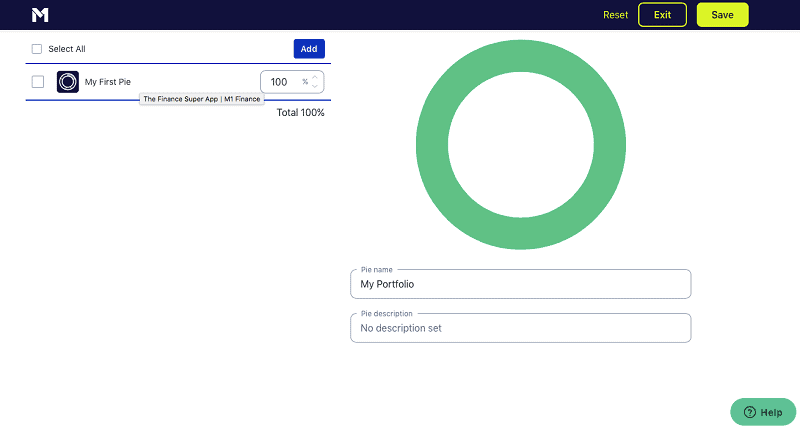Click the 100 percent allocation field
The height and width of the screenshot is (428, 800).
tap(279, 82)
